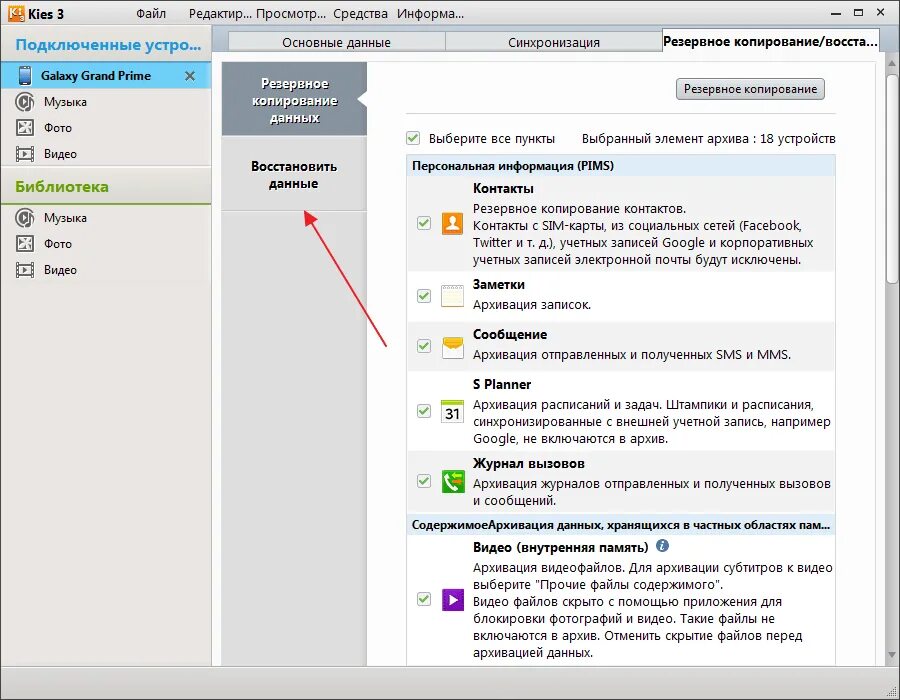Click the scrollbar up arrow
900x700 pixels.
pyautogui.click(x=891, y=63)
